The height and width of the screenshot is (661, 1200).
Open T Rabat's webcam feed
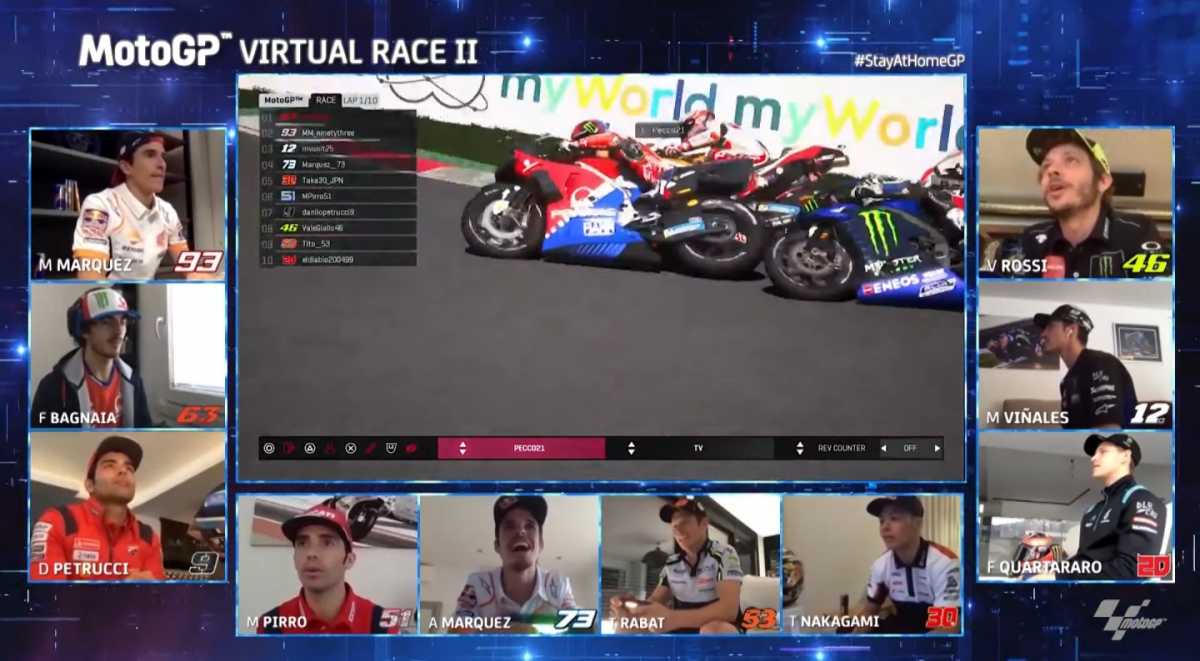[691, 565]
